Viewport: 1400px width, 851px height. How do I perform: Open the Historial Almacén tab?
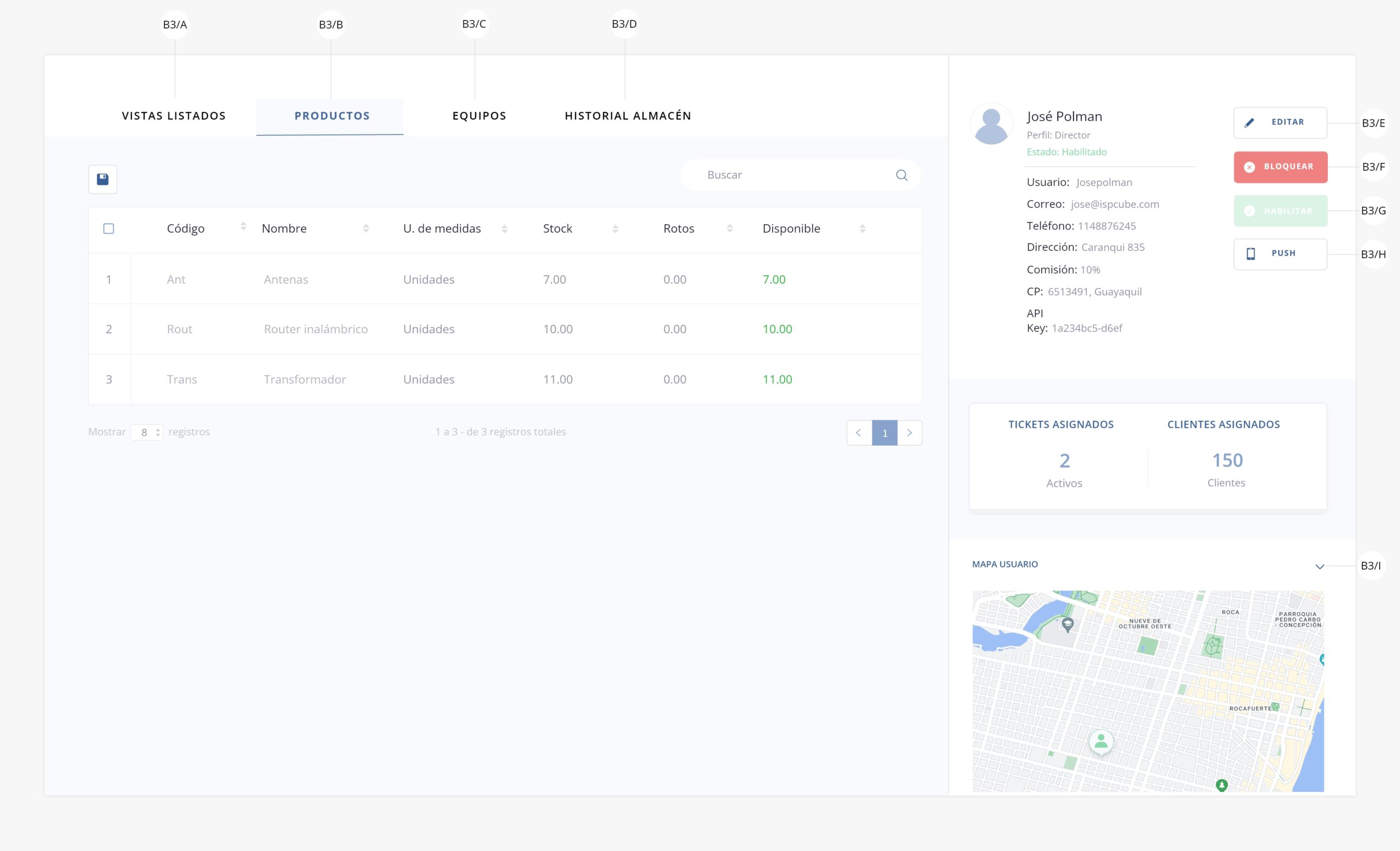628,116
